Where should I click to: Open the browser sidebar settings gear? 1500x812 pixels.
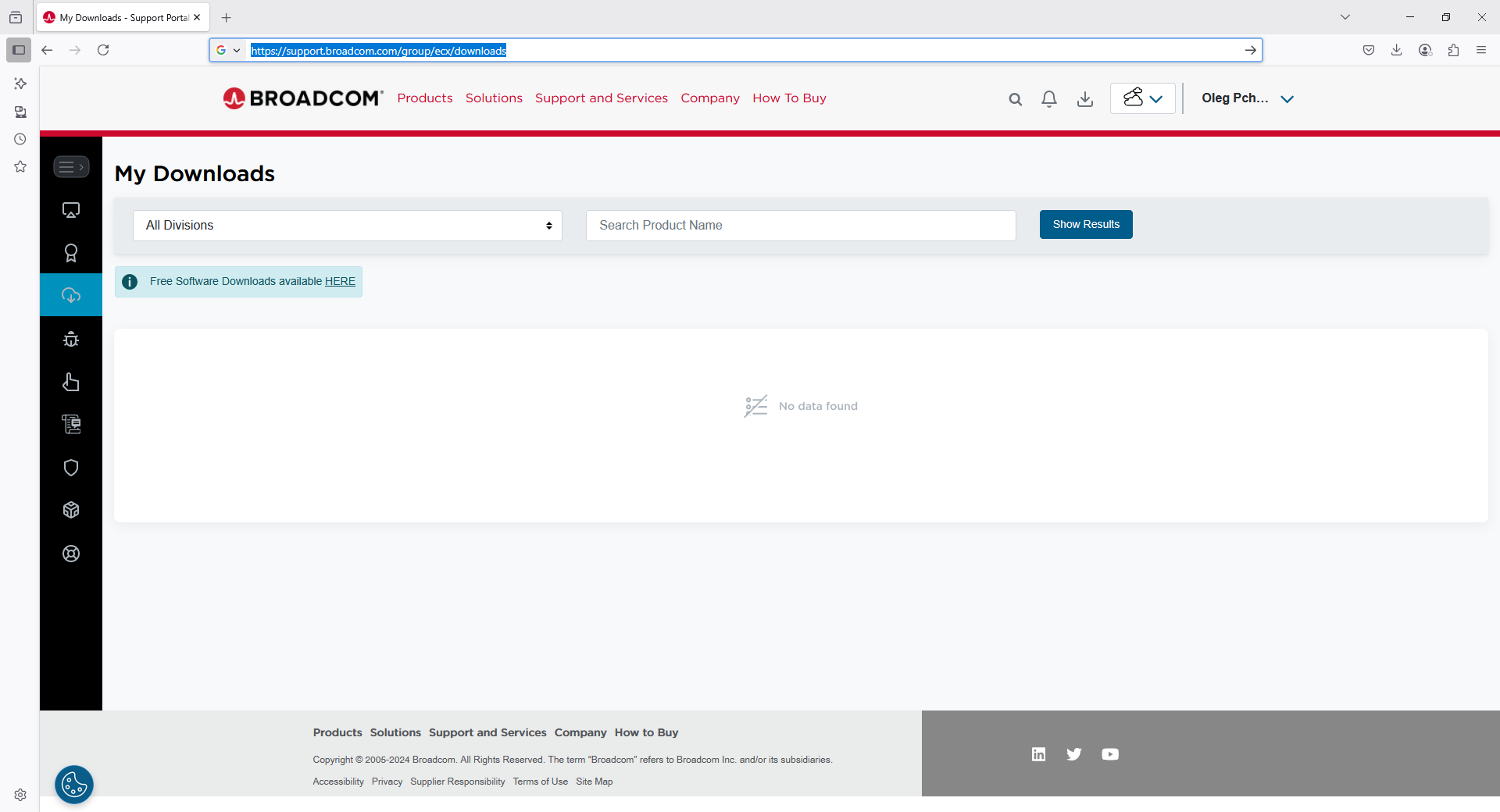pyautogui.click(x=20, y=795)
